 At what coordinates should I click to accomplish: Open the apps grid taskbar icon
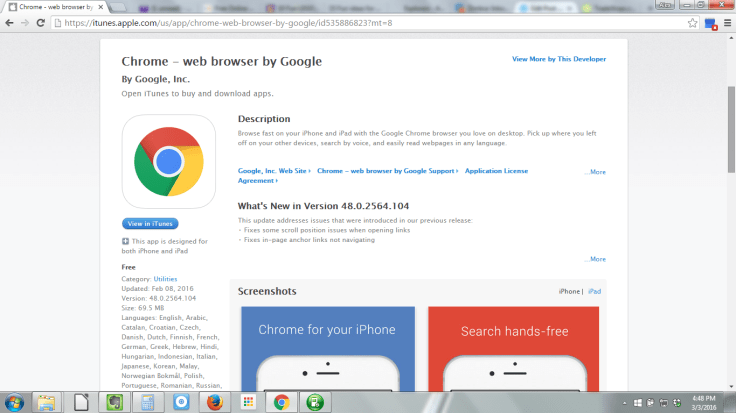point(248,403)
